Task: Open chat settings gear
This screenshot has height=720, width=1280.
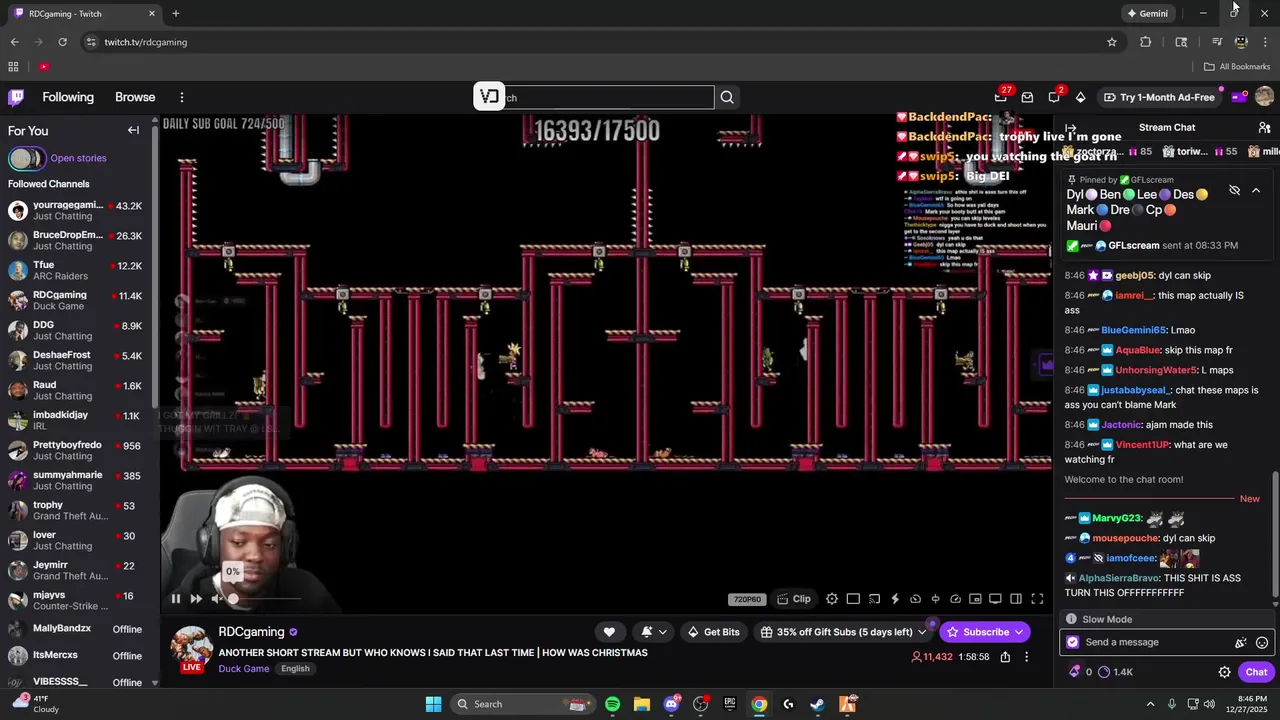Action: [1224, 672]
